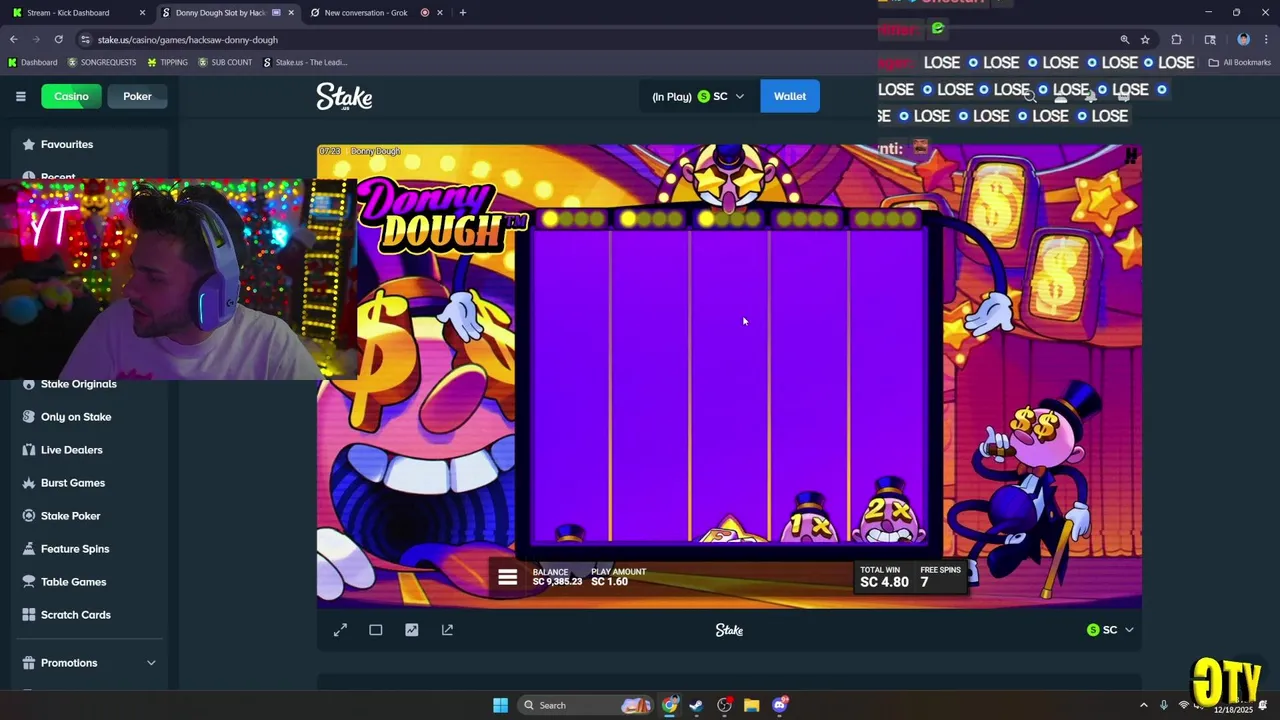The width and height of the screenshot is (1280, 720).
Task: Open the live stats chart
Action: (412, 630)
